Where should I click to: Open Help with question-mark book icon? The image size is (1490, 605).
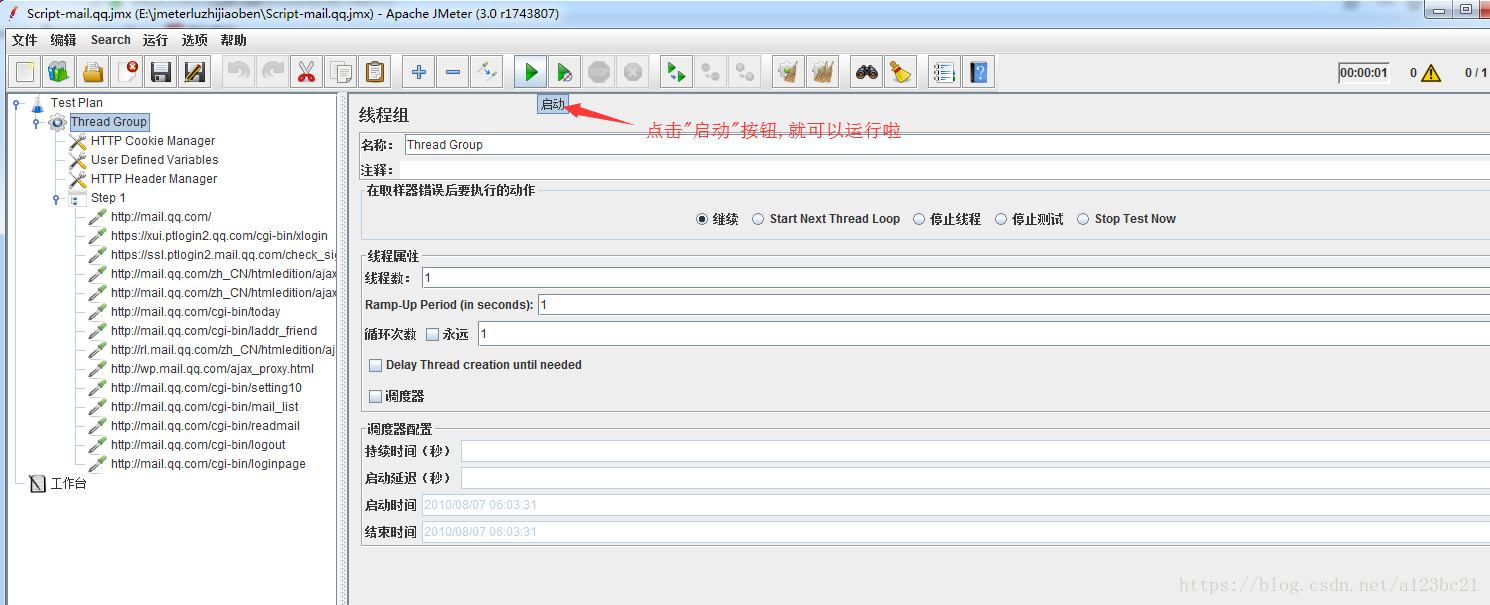click(979, 72)
